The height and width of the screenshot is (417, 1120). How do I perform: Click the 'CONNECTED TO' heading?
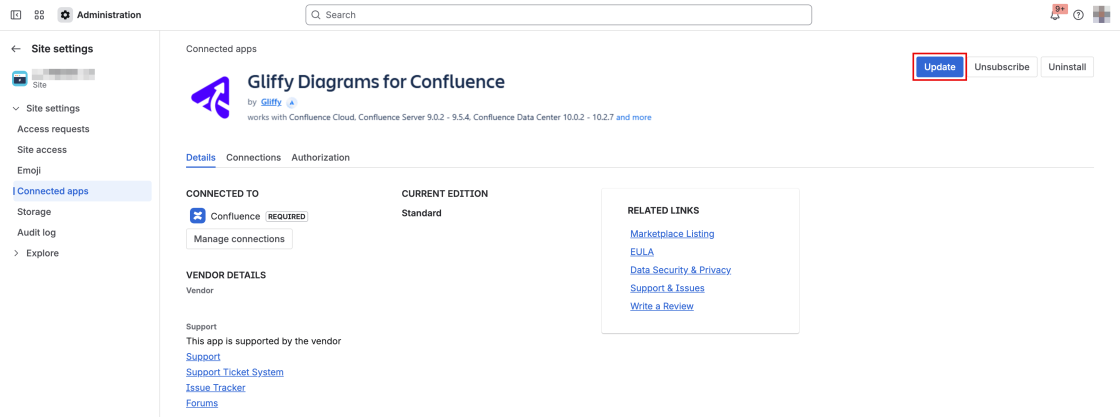pos(222,194)
